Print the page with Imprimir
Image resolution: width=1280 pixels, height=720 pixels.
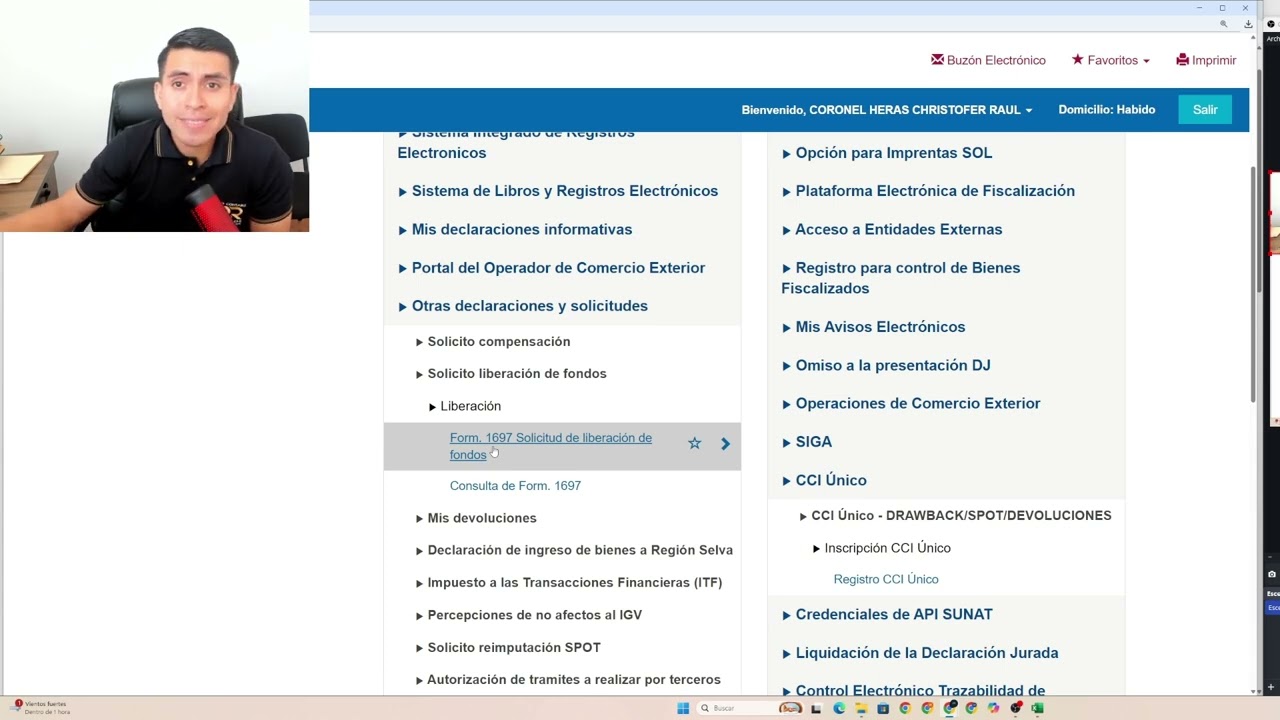point(1206,60)
